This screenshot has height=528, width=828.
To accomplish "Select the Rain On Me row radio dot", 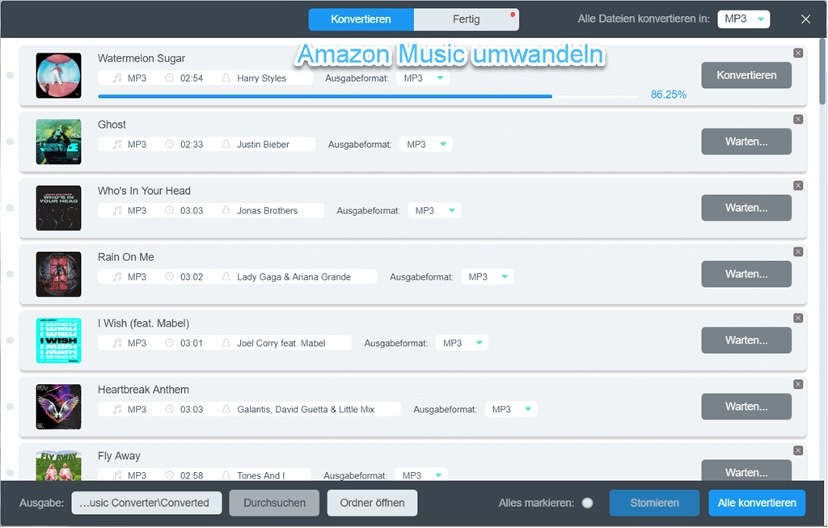I will click(10, 274).
